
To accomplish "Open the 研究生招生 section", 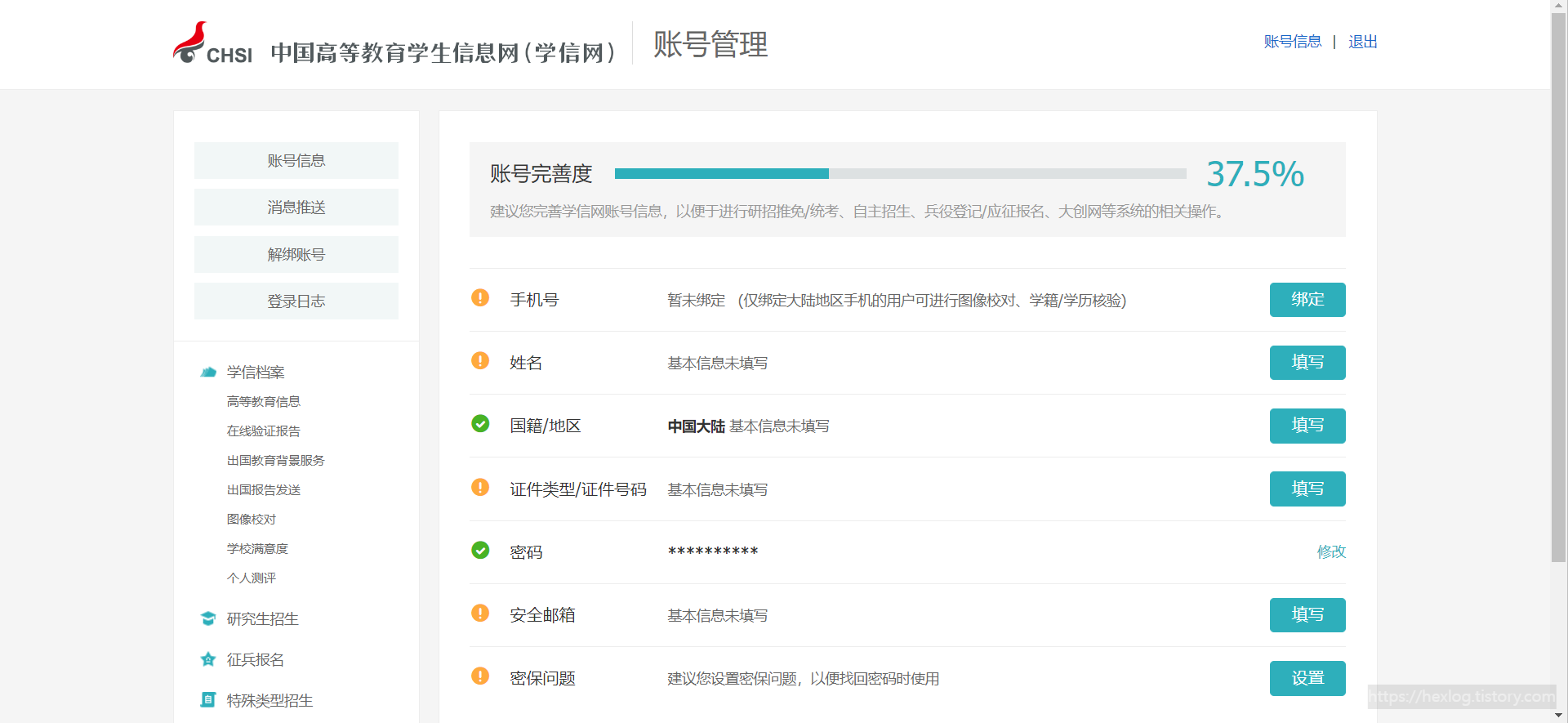I will pos(263,619).
